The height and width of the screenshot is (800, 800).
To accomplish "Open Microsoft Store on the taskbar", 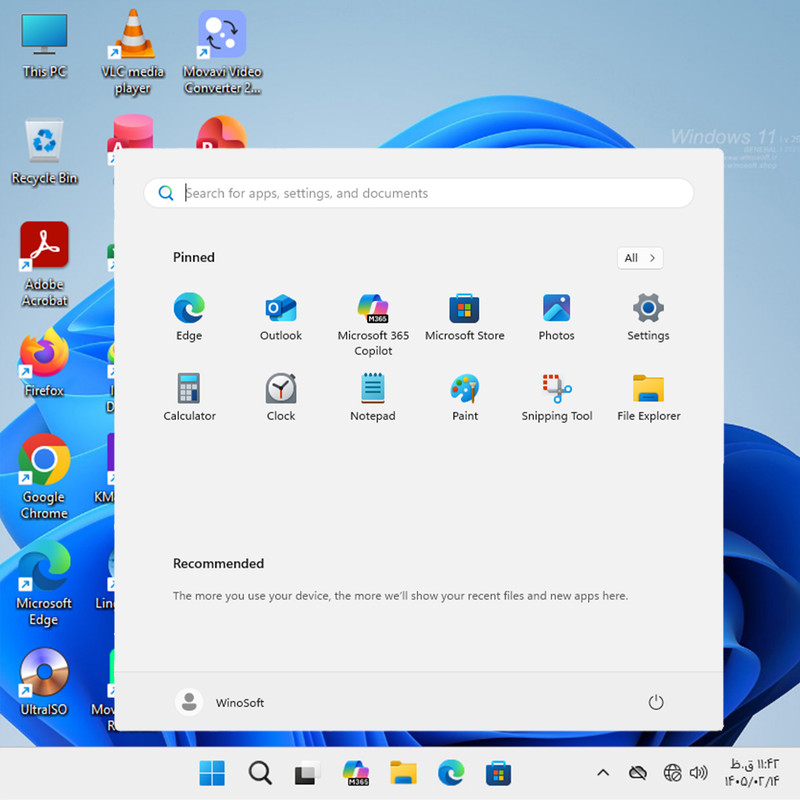I will tap(498, 773).
